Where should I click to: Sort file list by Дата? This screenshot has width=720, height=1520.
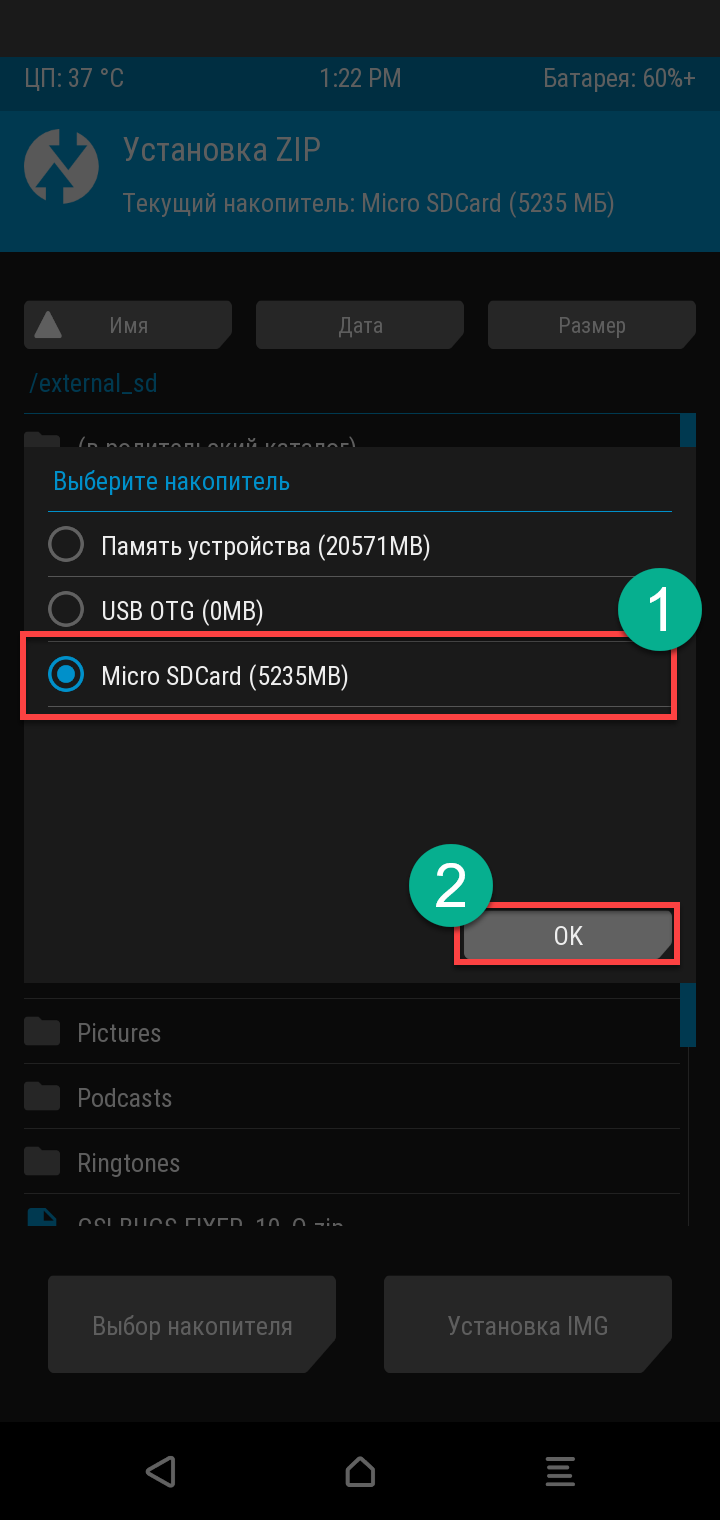(360, 325)
